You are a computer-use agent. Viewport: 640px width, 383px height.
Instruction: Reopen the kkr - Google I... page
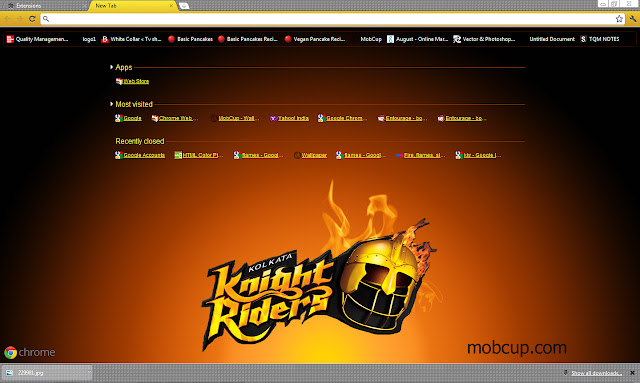tap(478, 155)
